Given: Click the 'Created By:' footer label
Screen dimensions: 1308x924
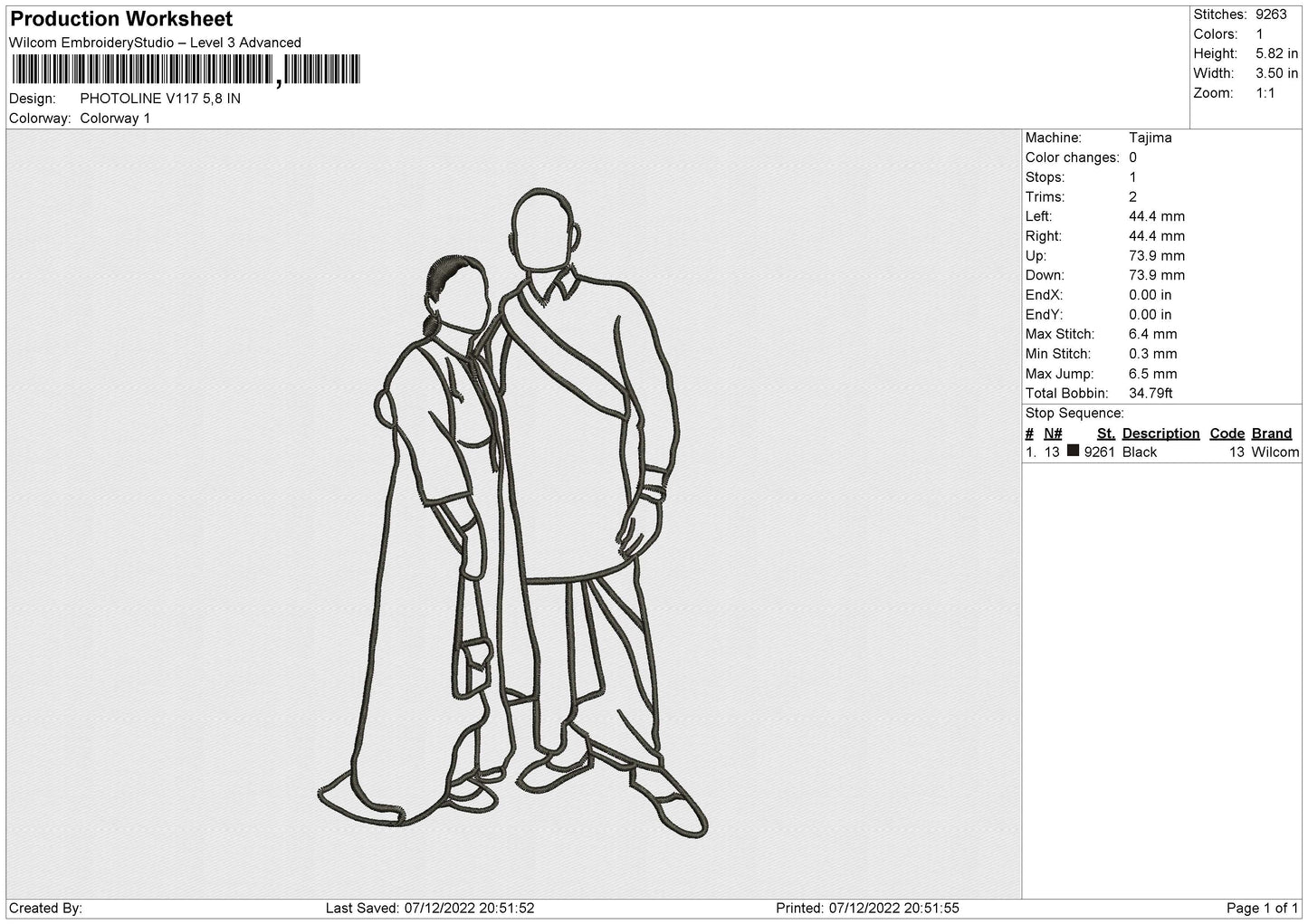Looking at the screenshot, I should 45,909.
